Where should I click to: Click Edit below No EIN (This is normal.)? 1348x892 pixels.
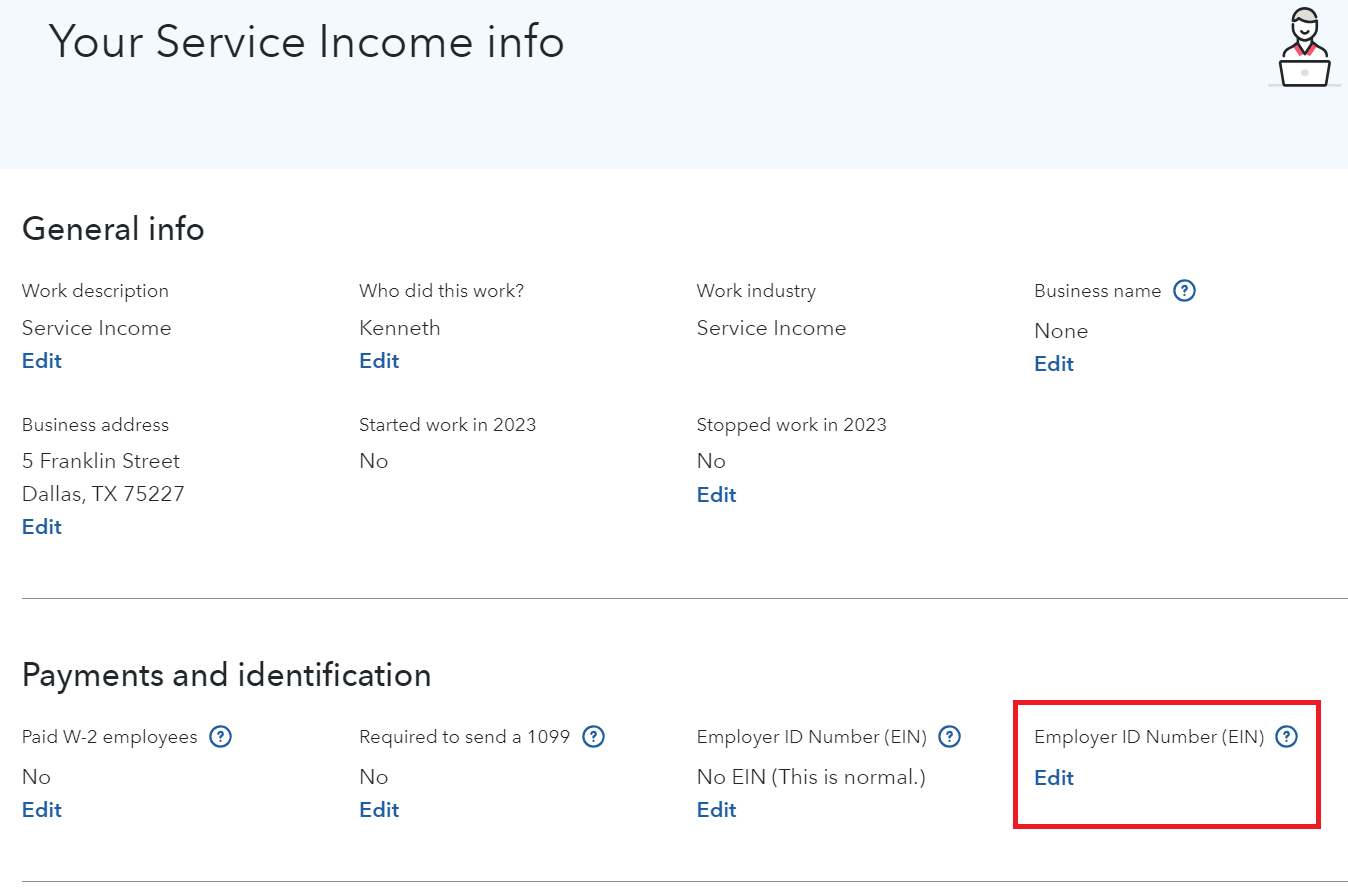716,810
